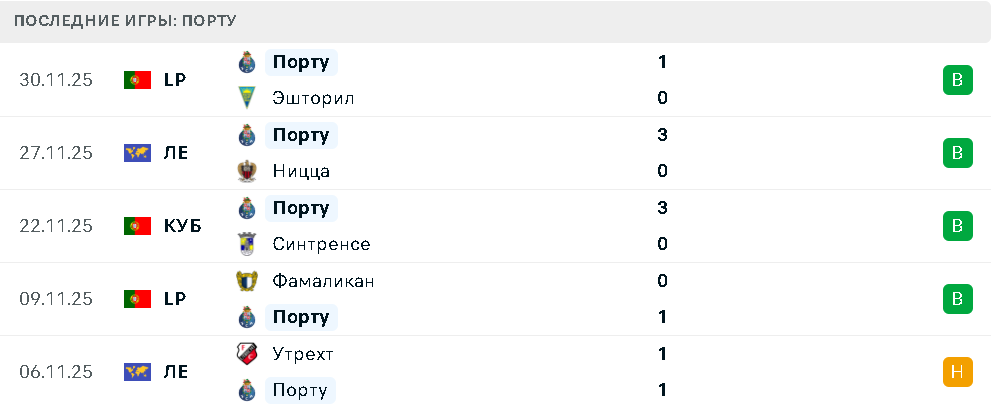Open the Ницца team link
This screenshot has width=991, height=406.
click(301, 171)
